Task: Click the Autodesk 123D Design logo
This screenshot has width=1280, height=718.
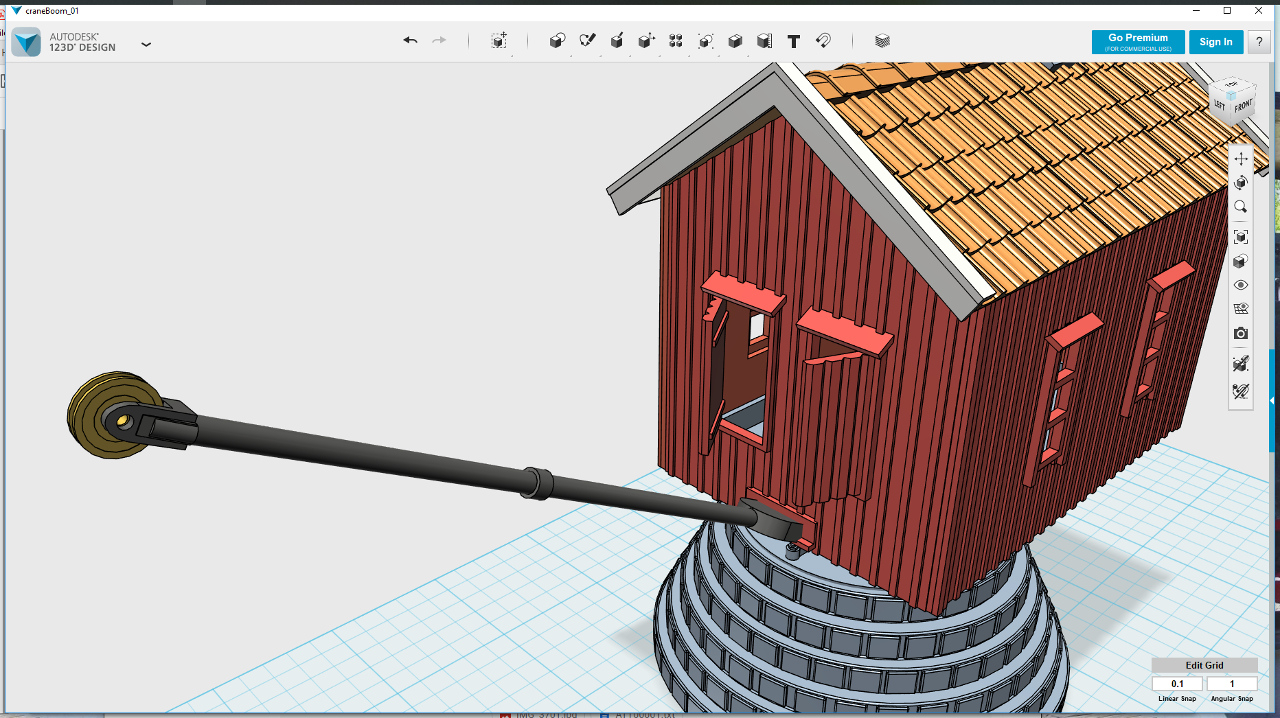Action: click(26, 42)
